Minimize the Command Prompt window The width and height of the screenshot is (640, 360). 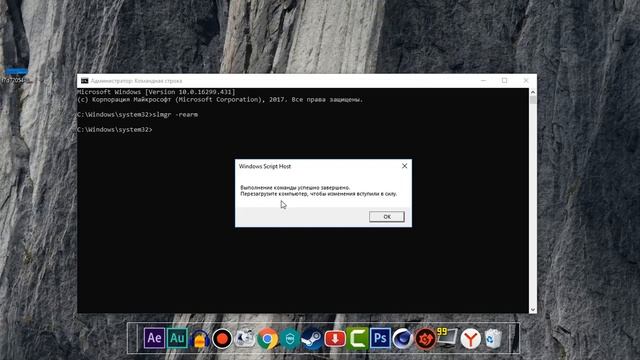(483, 81)
